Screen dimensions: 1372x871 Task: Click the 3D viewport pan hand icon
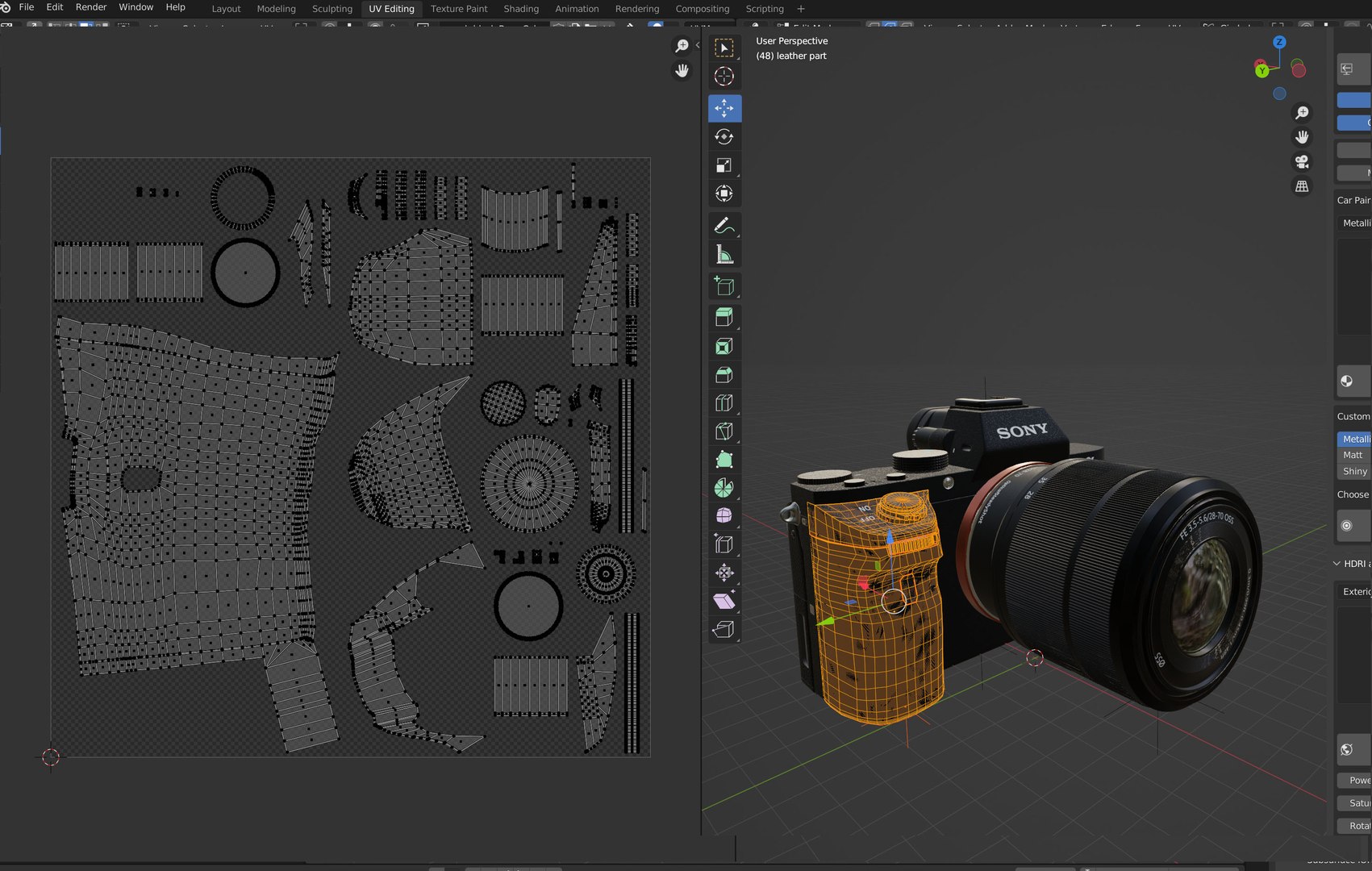[x=1302, y=137]
